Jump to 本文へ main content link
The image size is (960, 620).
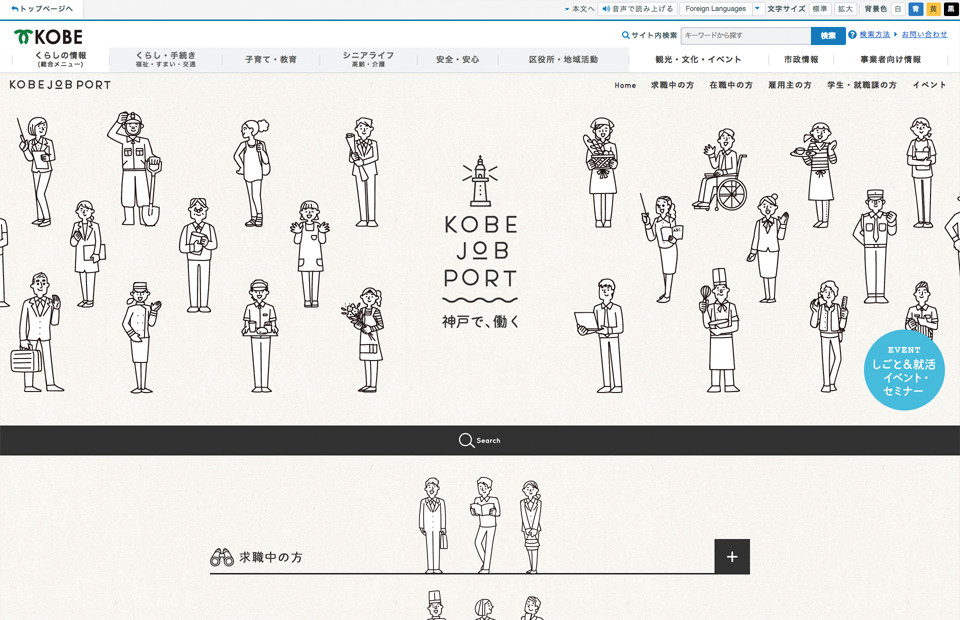(x=579, y=9)
